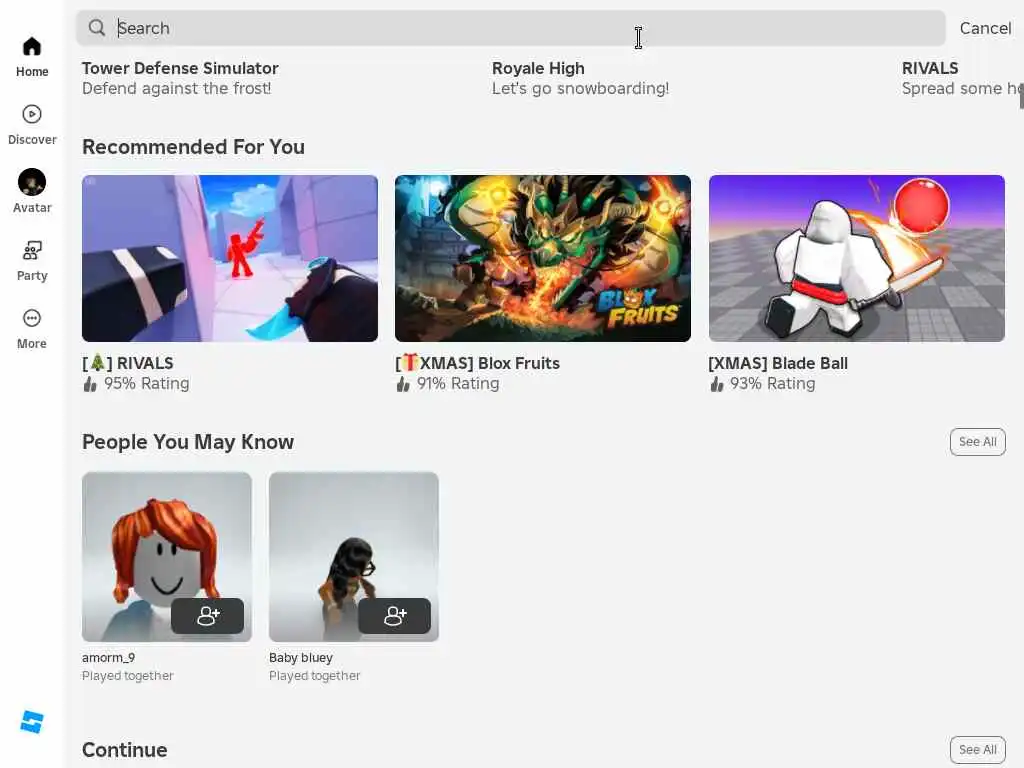Open the More menu
Image resolution: width=1024 pixels, height=768 pixels.
coord(31,328)
